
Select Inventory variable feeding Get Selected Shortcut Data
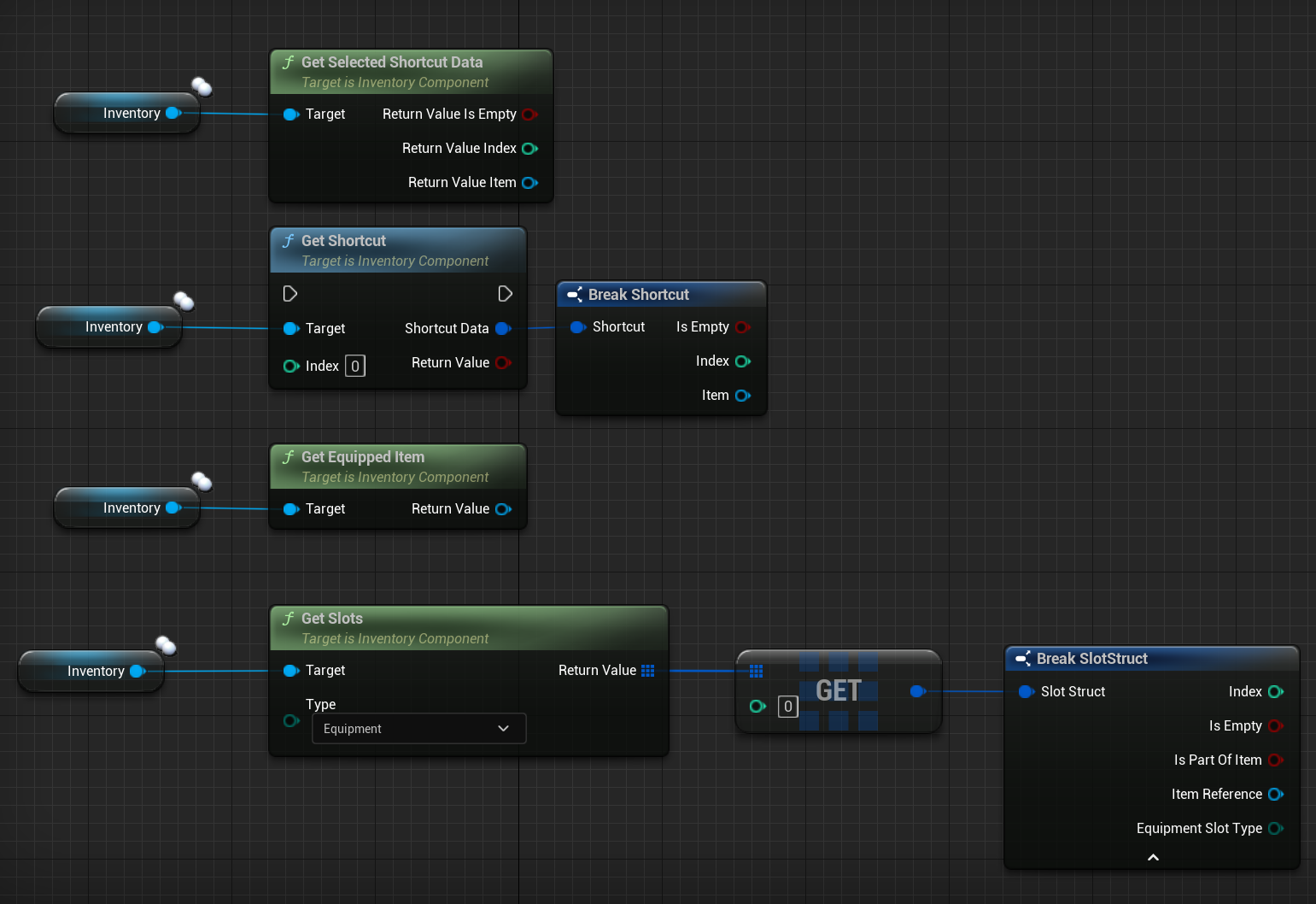[x=126, y=114]
